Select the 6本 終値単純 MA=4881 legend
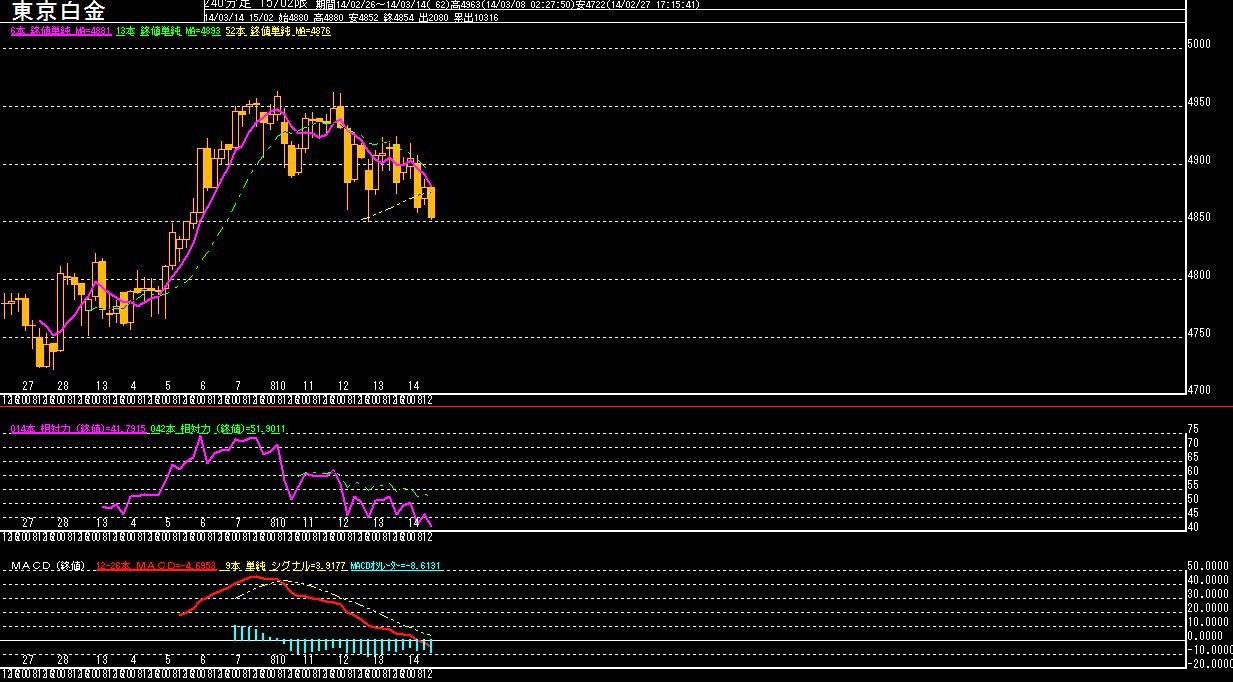This screenshot has width=1233, height=682. pyautogui.click(x=60, y=32)
